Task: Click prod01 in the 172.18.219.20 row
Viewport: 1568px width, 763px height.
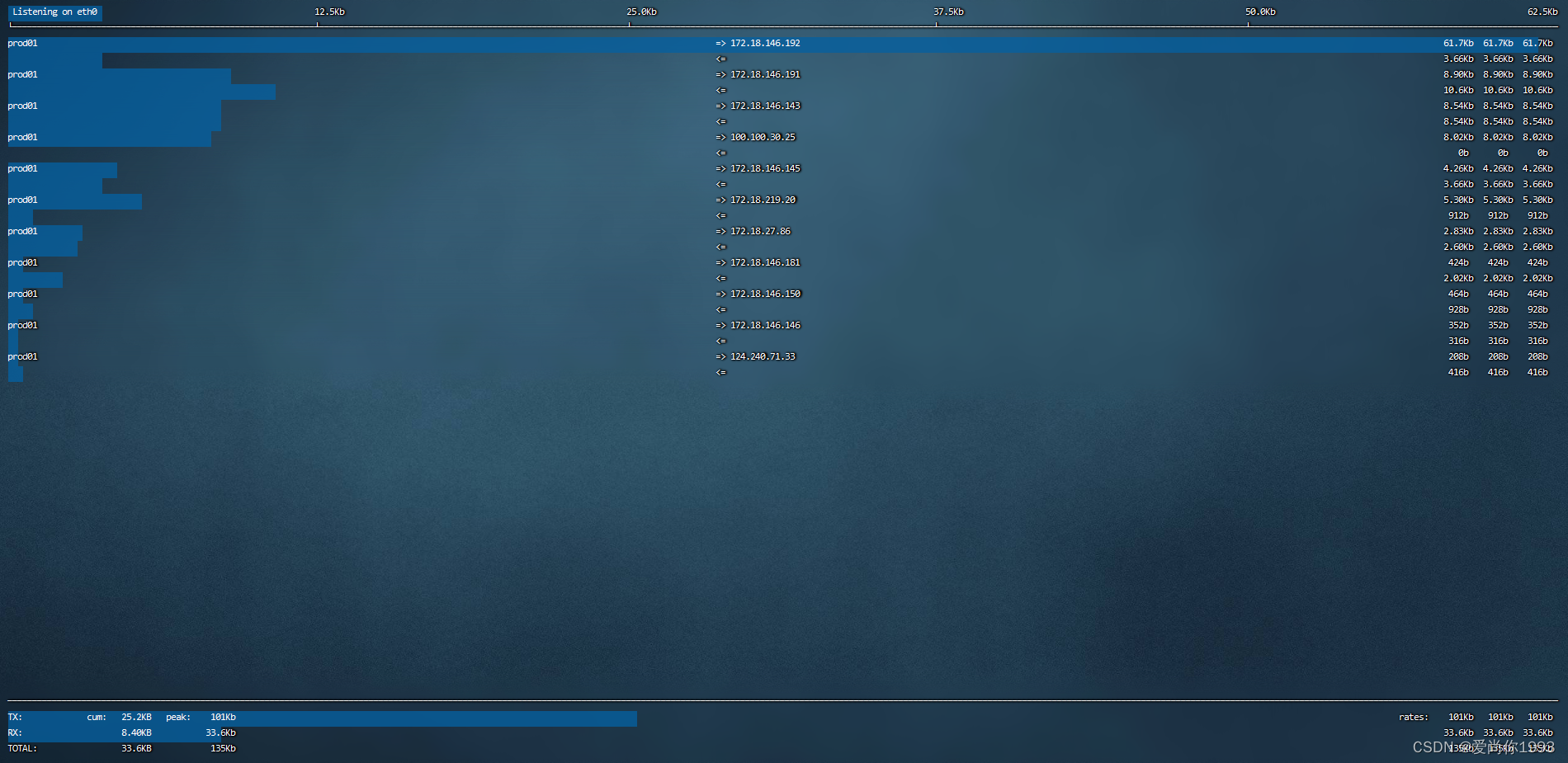Action: (22, 200)
